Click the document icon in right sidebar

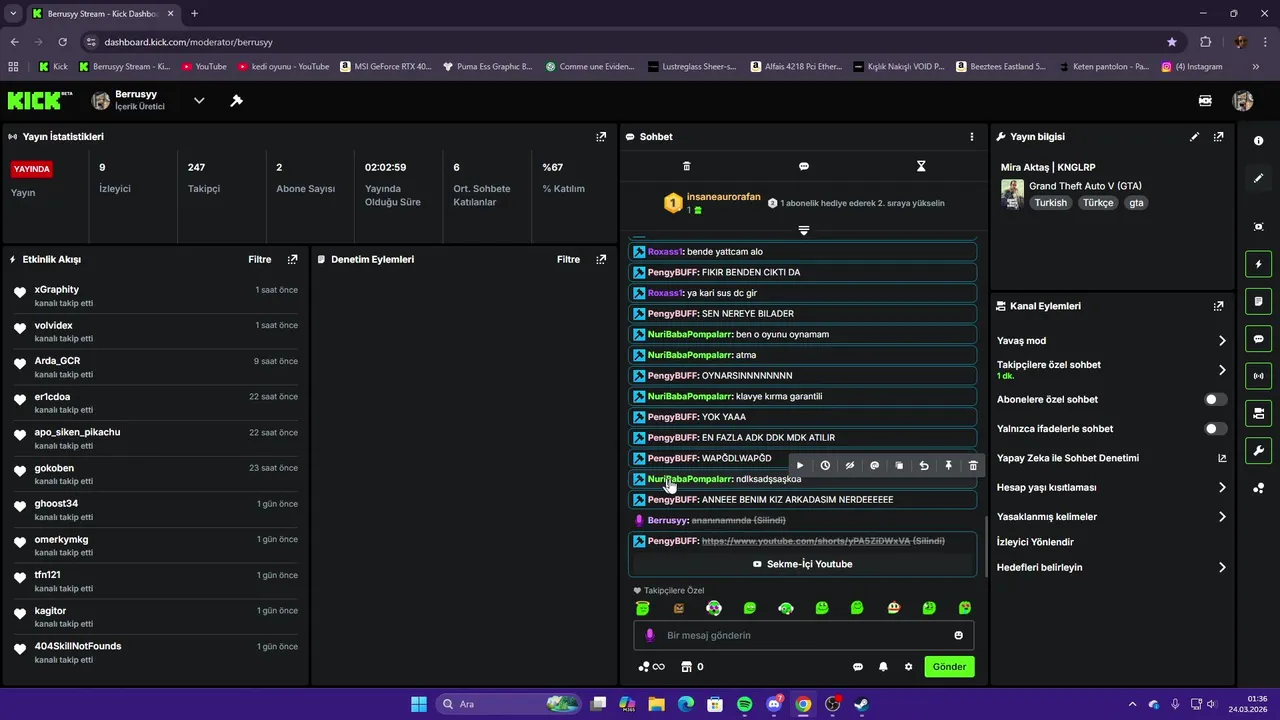(x=1258, y=302)
